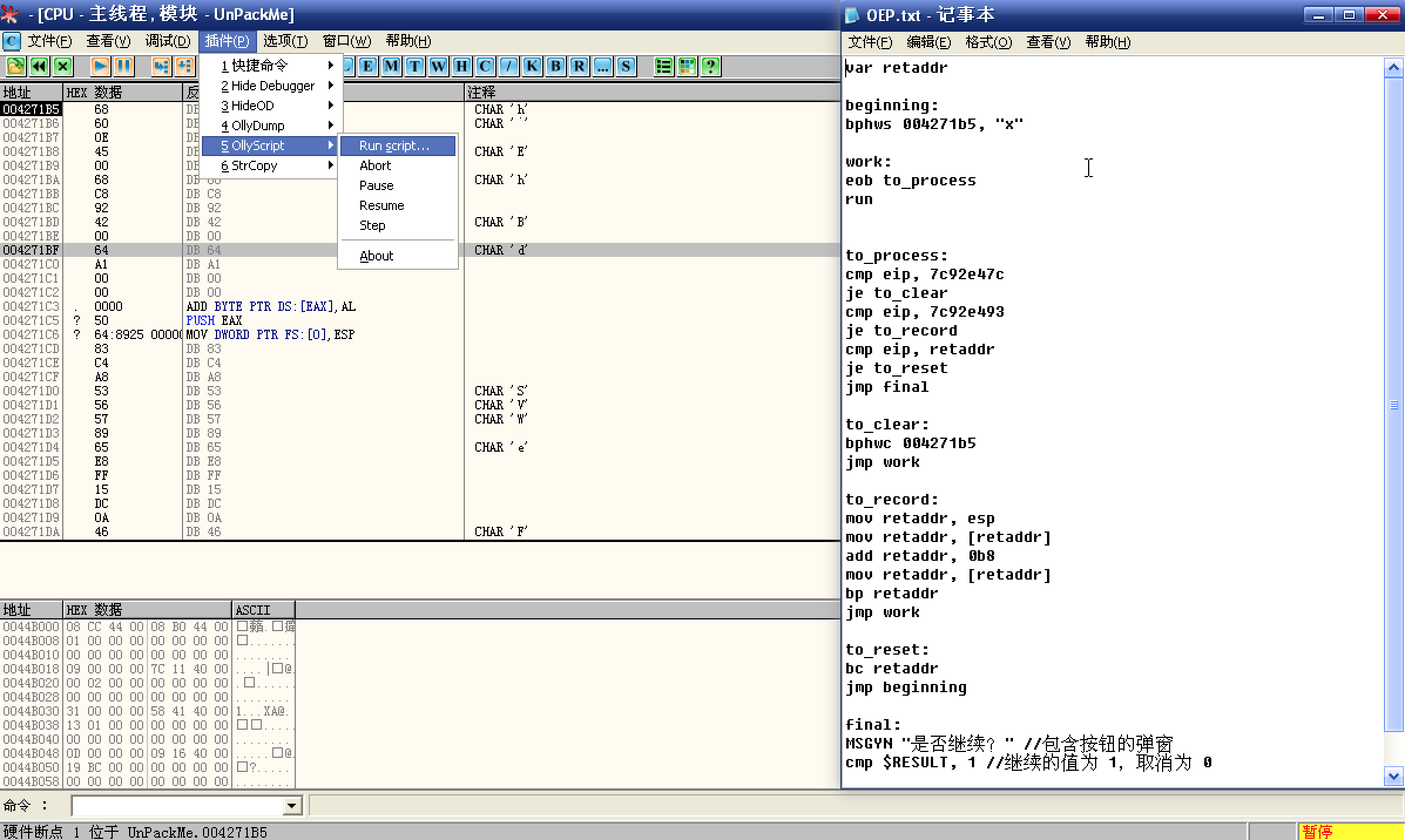The height and width of the screenshot is (840, 1405).
Task: Open the Call stack K window icon
Action: click(x=532, y=66)
